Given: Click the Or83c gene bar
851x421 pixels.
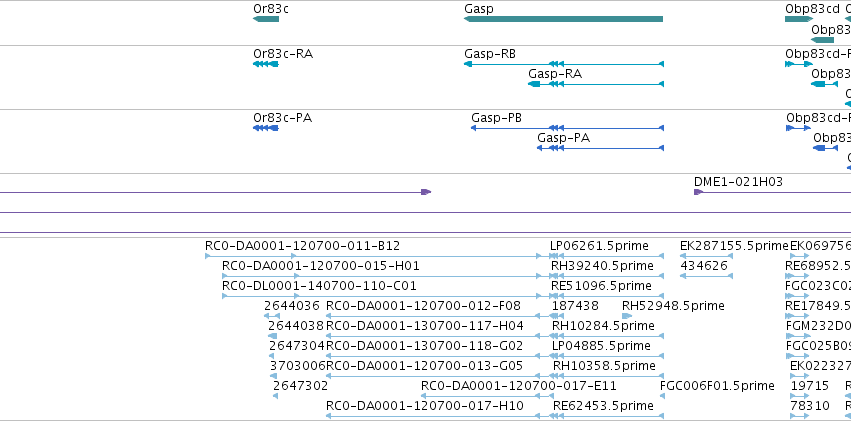Looking at the screenshot, I should pyautogui.click(x=266, y=19).
